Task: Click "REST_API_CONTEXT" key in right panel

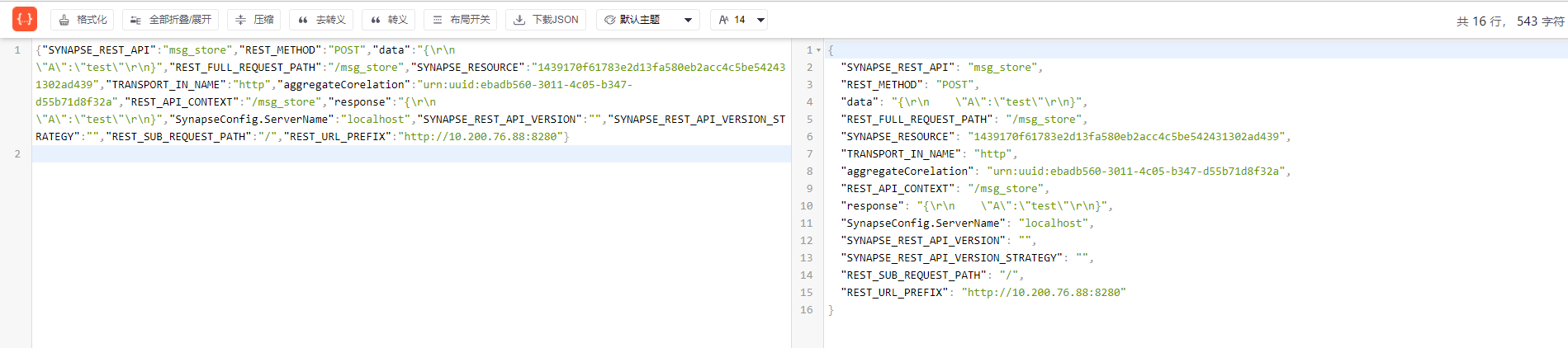Action: click(898, 189)
